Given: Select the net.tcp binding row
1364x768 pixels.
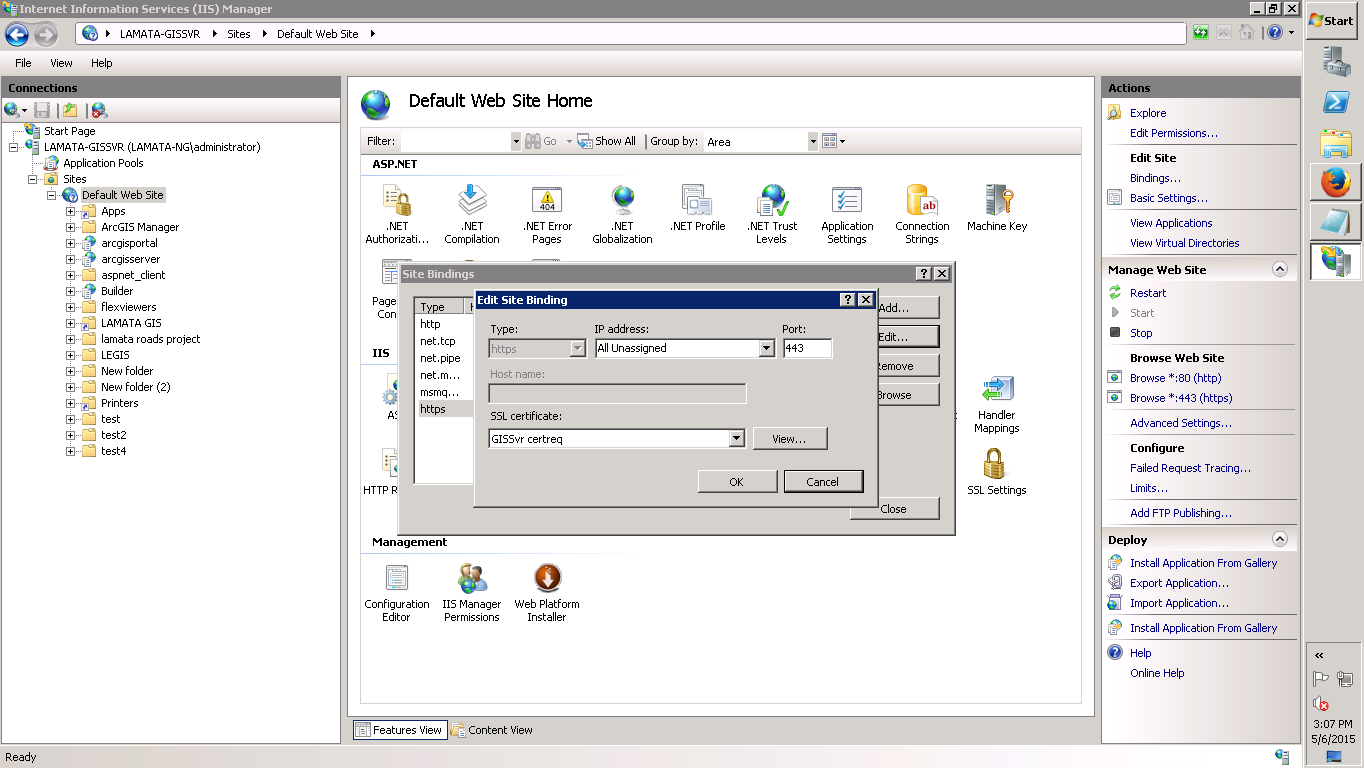Looking at the screenshot, I should pyautogui.click(x=440, y=341).
